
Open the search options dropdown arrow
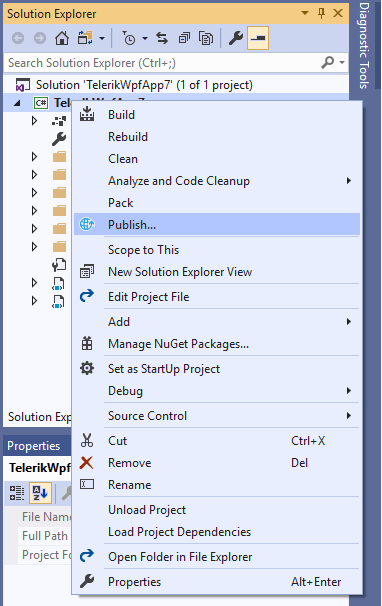[x=342, y=62]
